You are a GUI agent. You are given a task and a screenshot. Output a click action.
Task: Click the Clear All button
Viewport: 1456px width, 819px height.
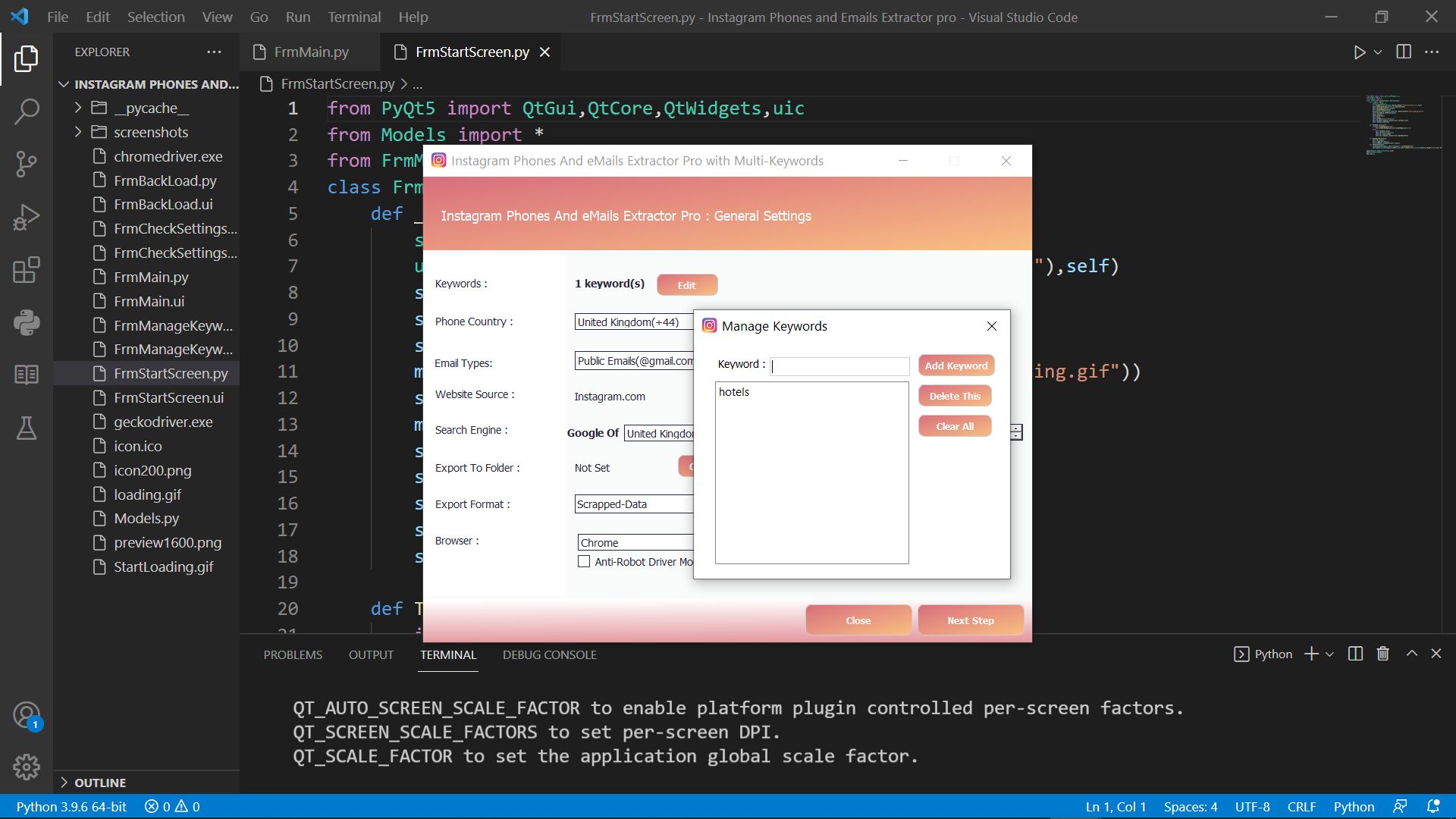[x=955, y=426]
